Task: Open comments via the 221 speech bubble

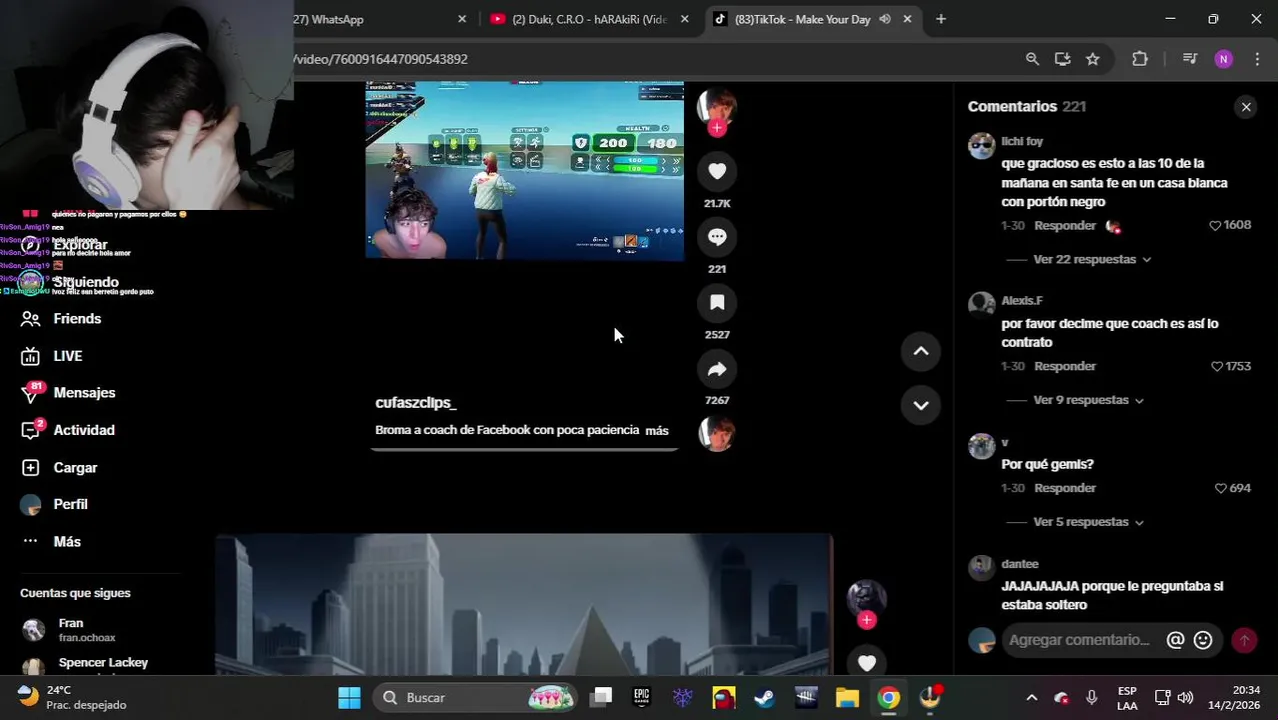Action: (x=717, y=237)
